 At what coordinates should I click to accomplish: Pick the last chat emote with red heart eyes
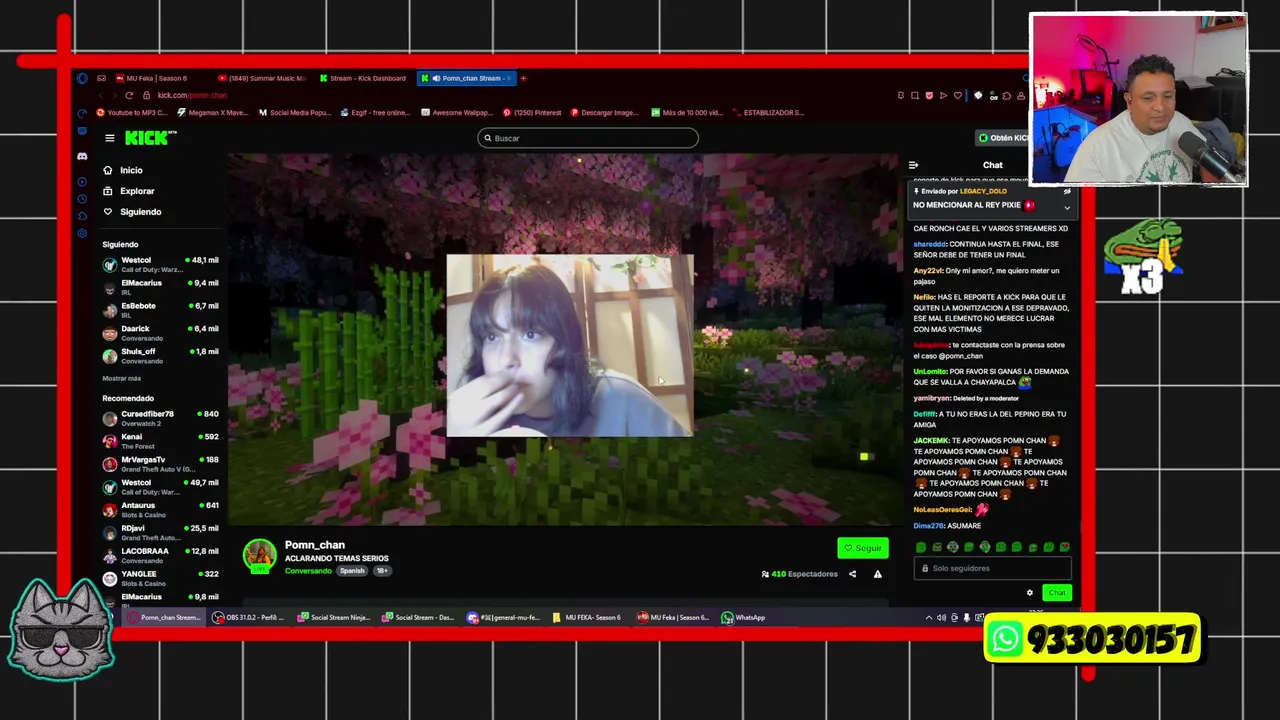[x=1064, y=547]
